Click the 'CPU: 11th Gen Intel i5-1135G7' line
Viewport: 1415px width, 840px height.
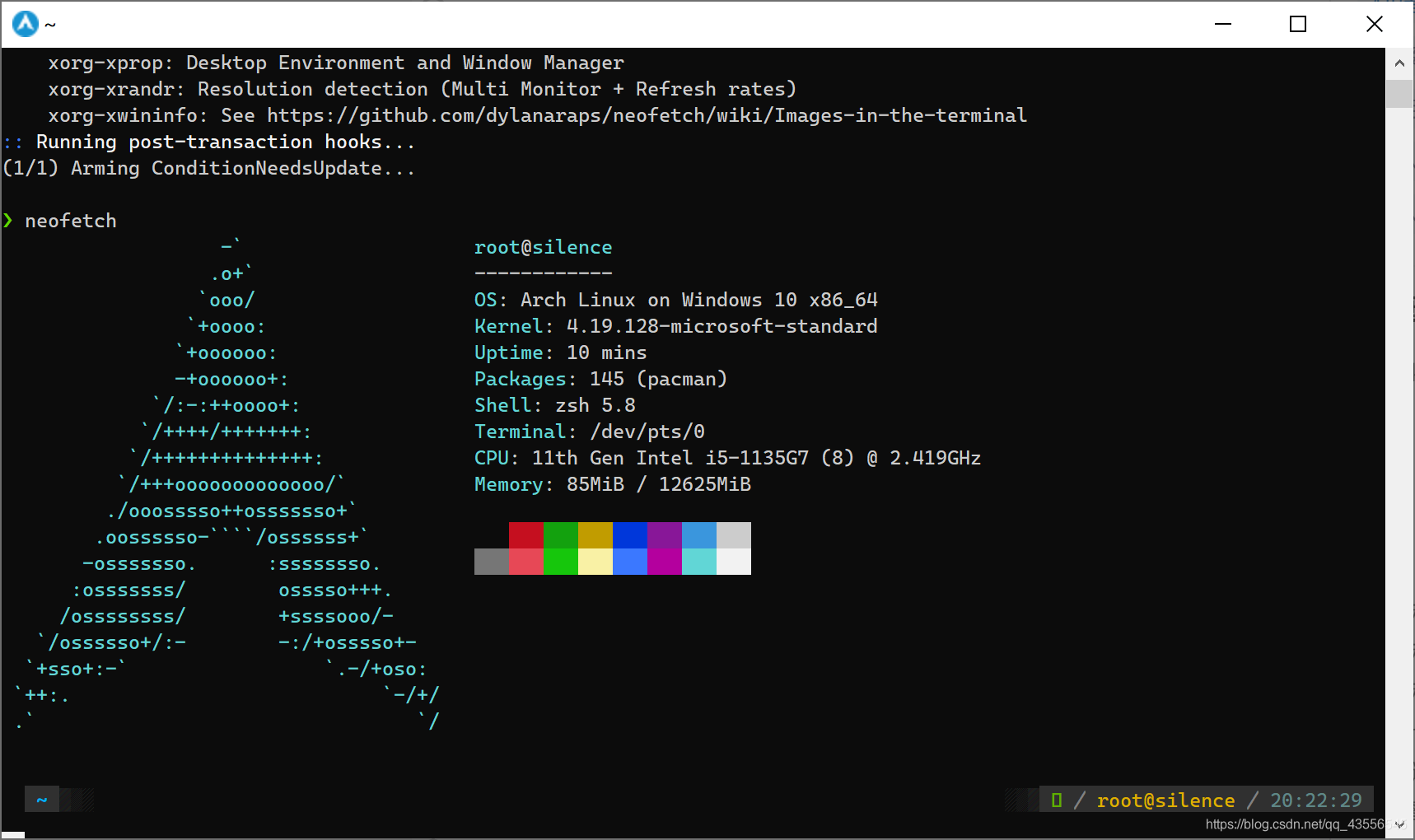click(x=728, y=458)
